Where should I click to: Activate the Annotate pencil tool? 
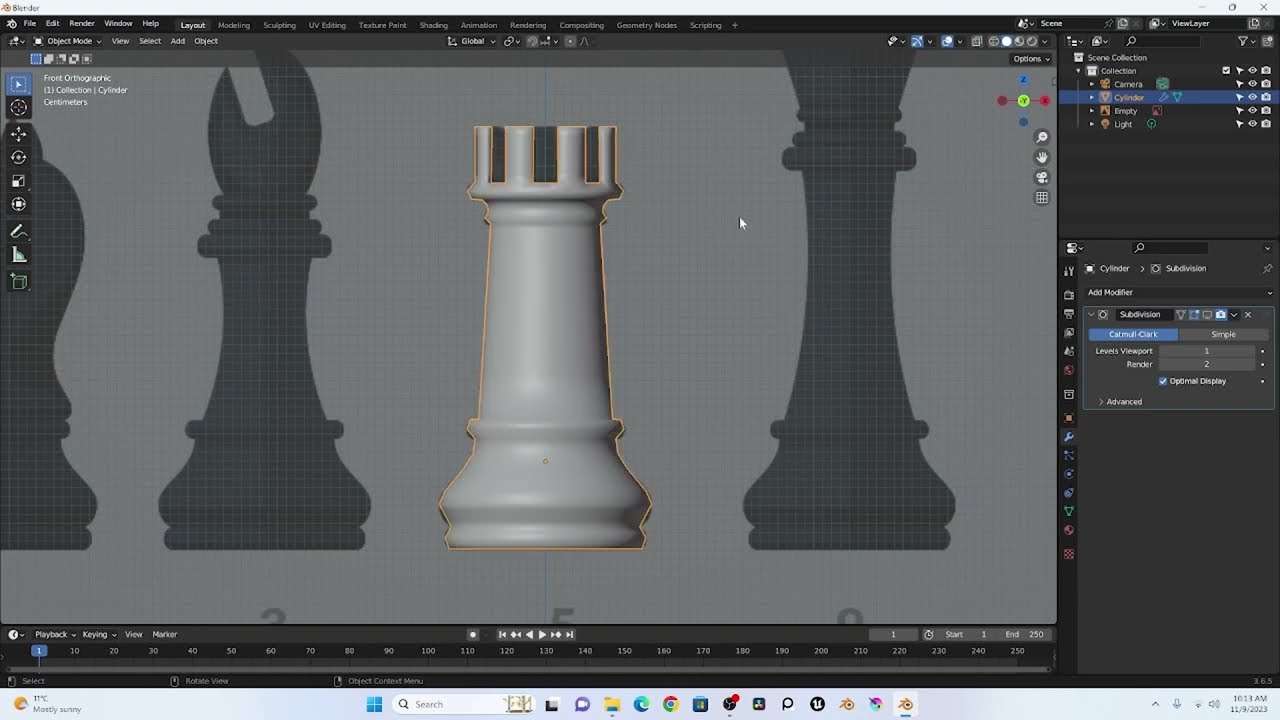(x=18, y=231)
